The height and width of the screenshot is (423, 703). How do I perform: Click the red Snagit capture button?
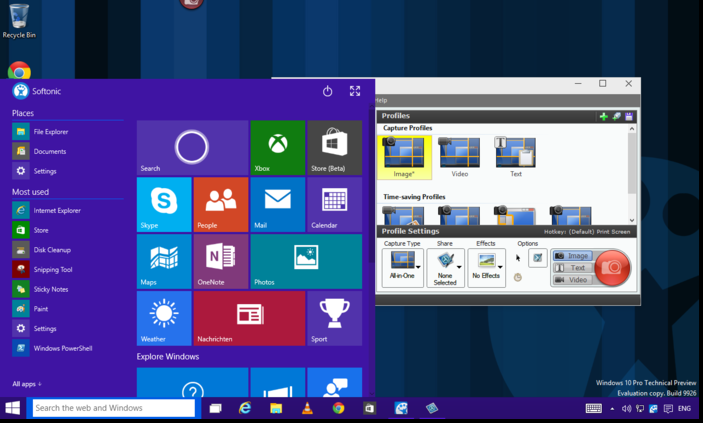[x=612, y=268]
